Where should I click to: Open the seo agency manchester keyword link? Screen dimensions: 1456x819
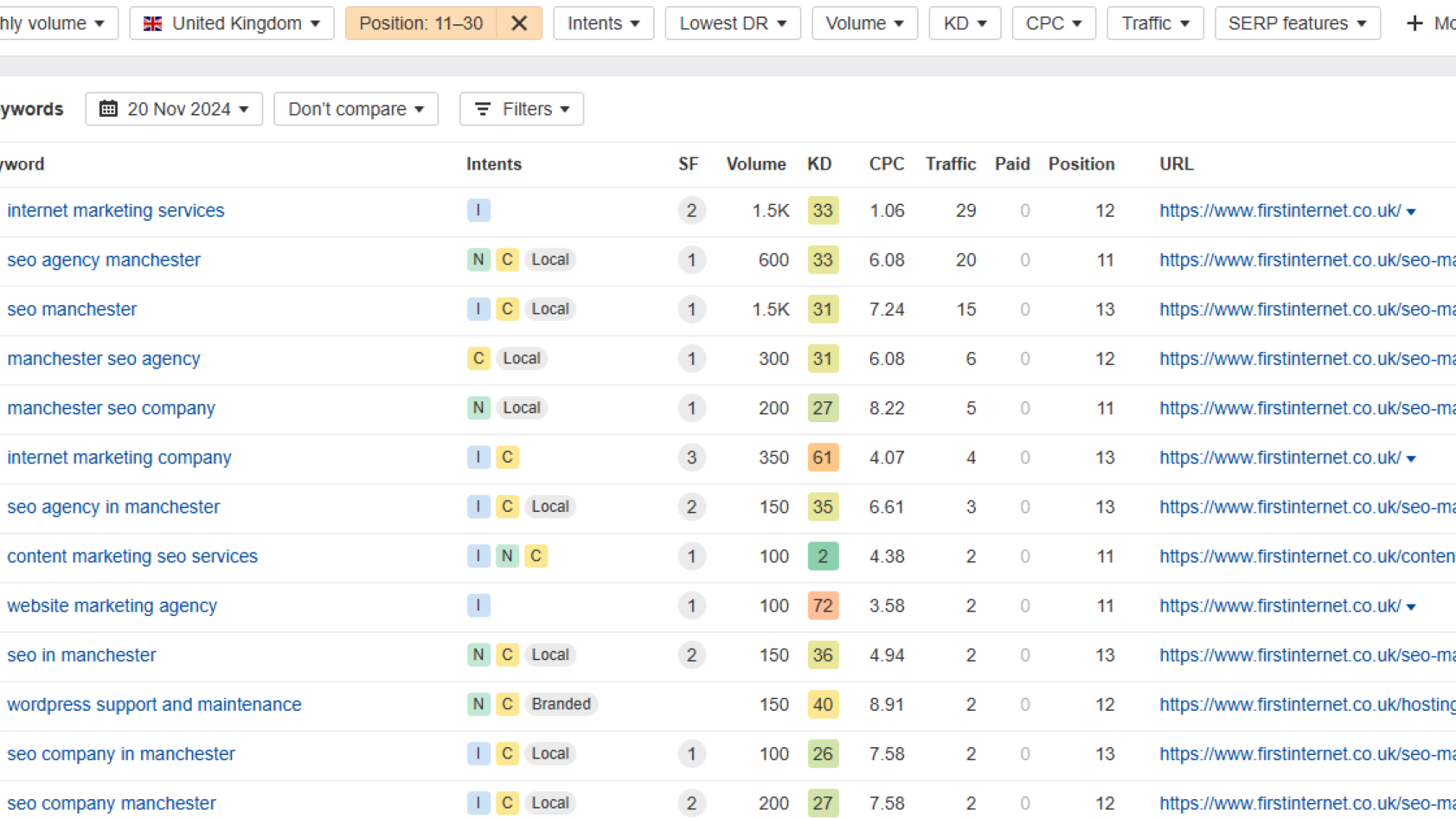pyautogui.click(x=104, y=259)
